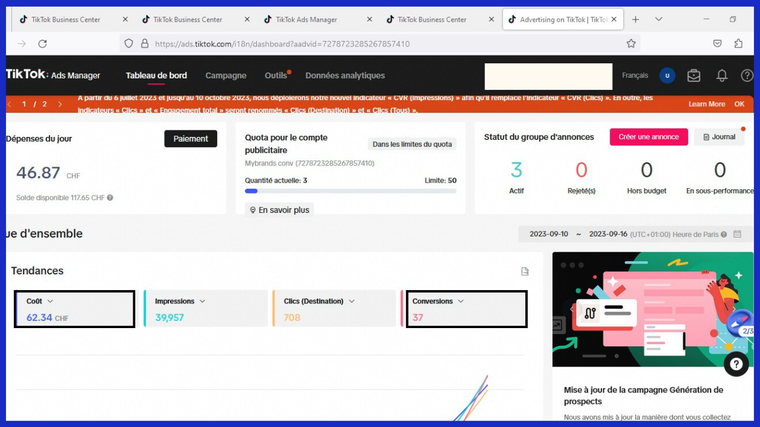
Task: Export Tendances data with the file icon
Action: (525, 271)
